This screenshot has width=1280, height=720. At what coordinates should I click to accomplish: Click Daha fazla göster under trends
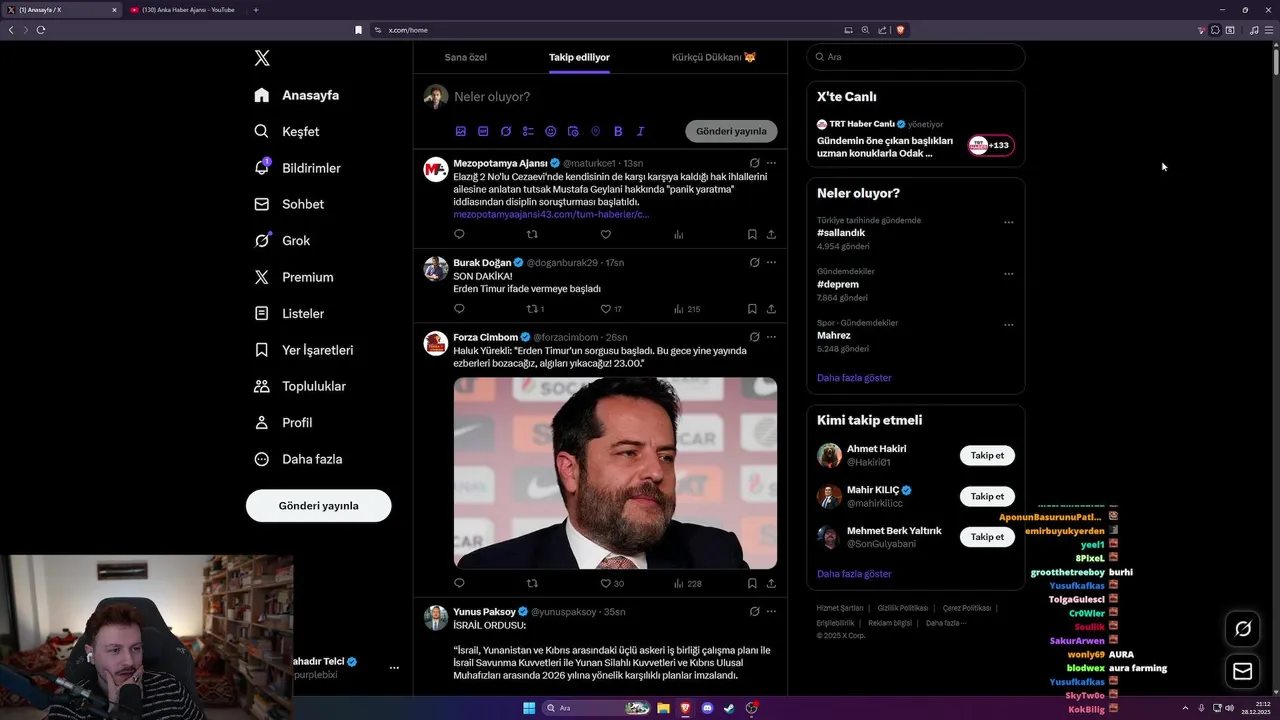(854, 378)
